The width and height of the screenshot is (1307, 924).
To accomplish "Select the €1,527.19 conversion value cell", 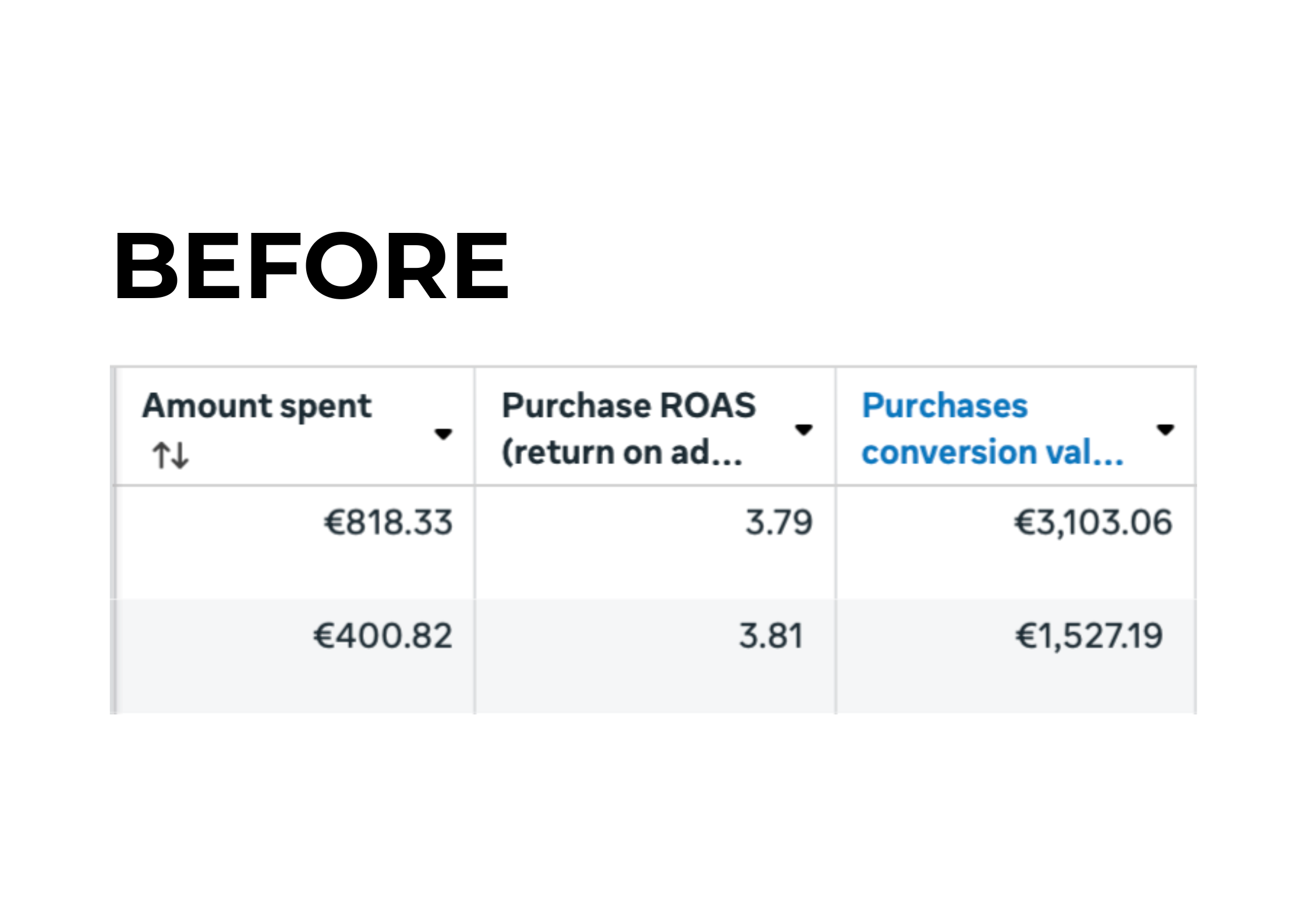I will [x=1089, y=635].
